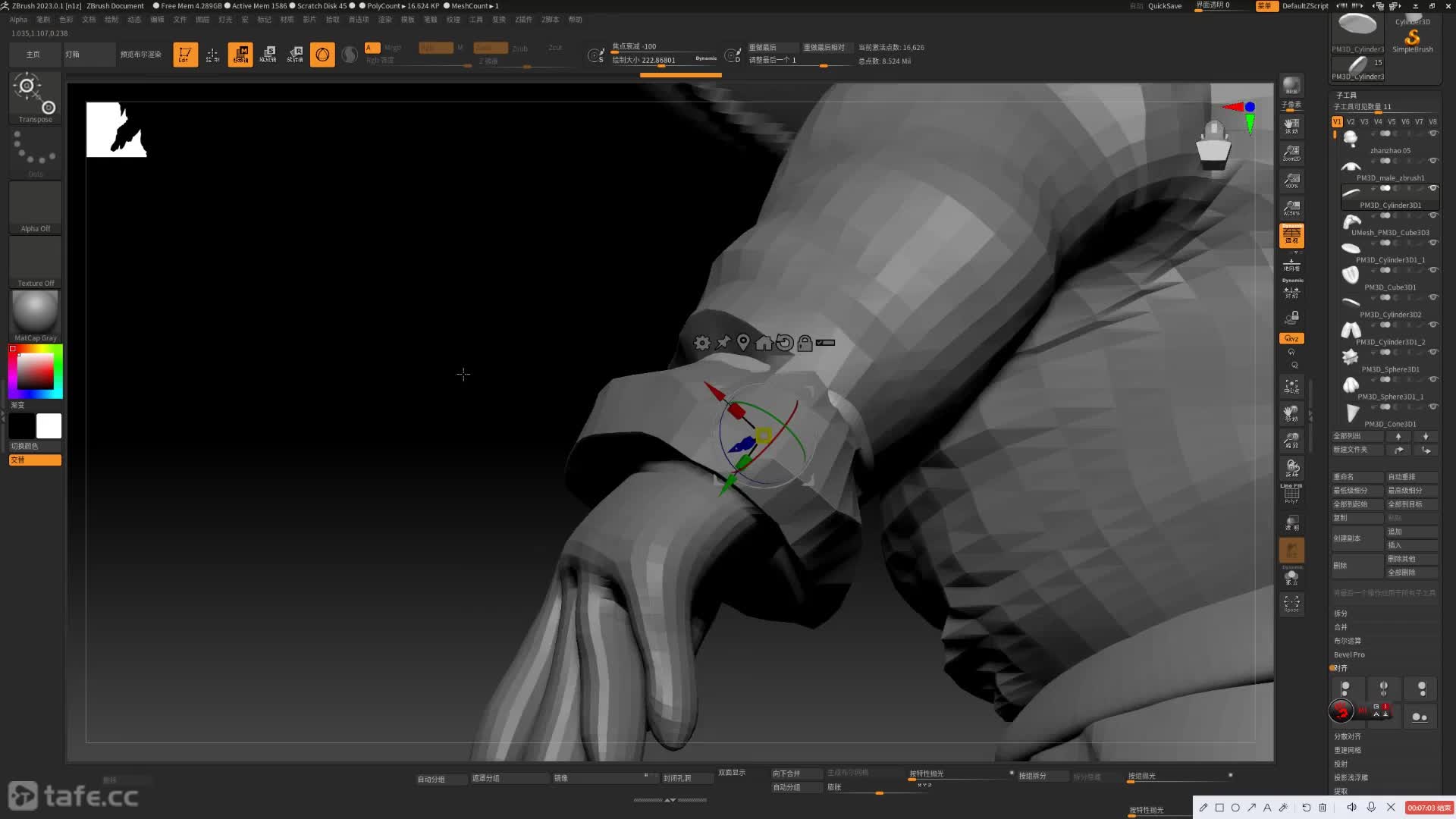Click the Zoom2D button

[1291, 153]
